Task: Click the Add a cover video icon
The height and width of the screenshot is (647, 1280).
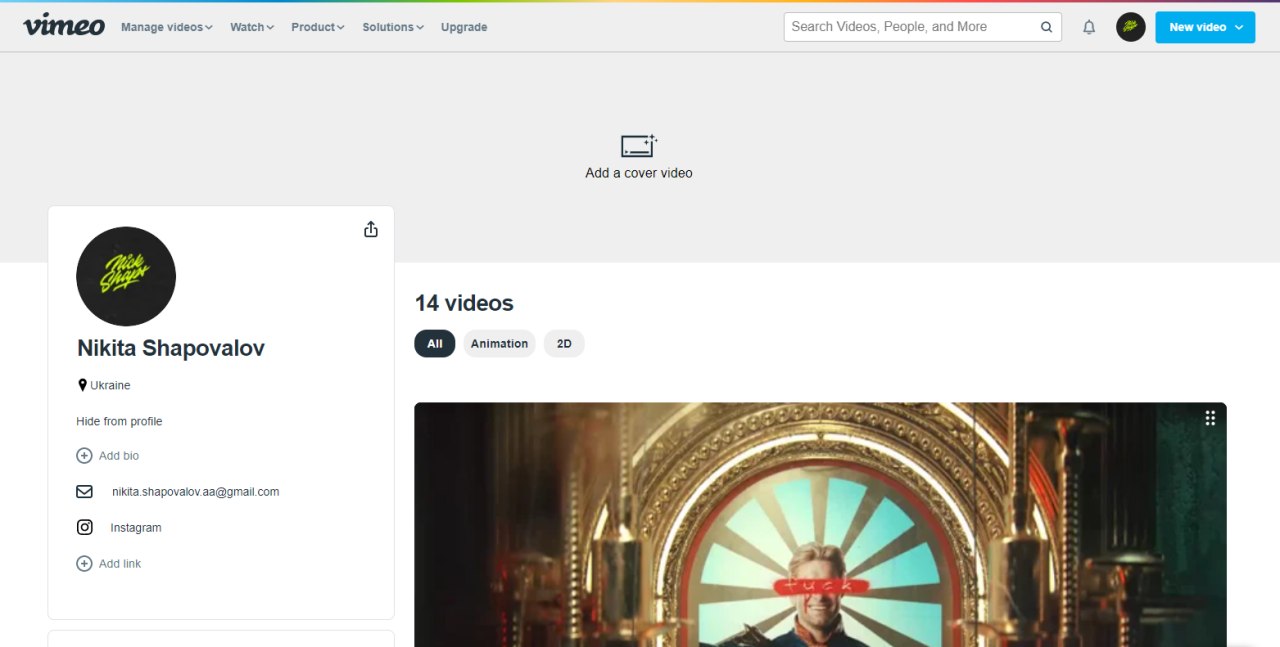Action: coord(639,146)
